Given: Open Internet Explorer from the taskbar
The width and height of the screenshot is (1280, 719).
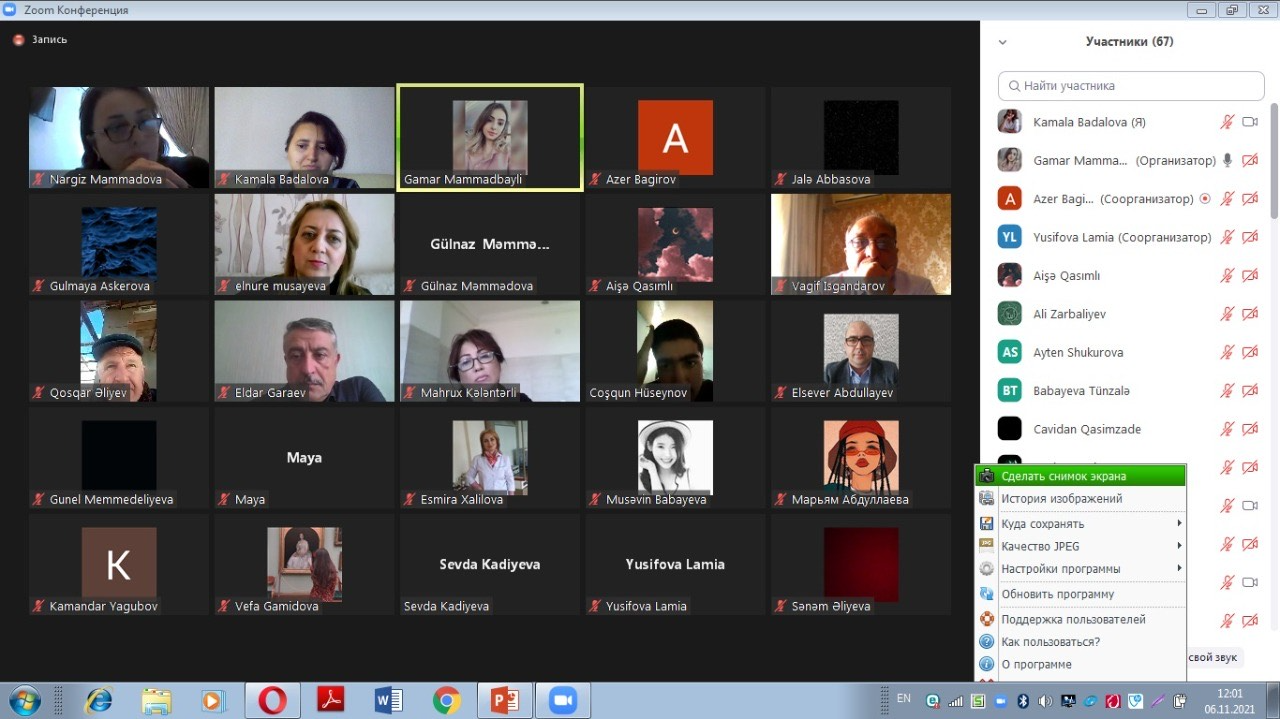Looking at the screenshot, I should point(99,700).
